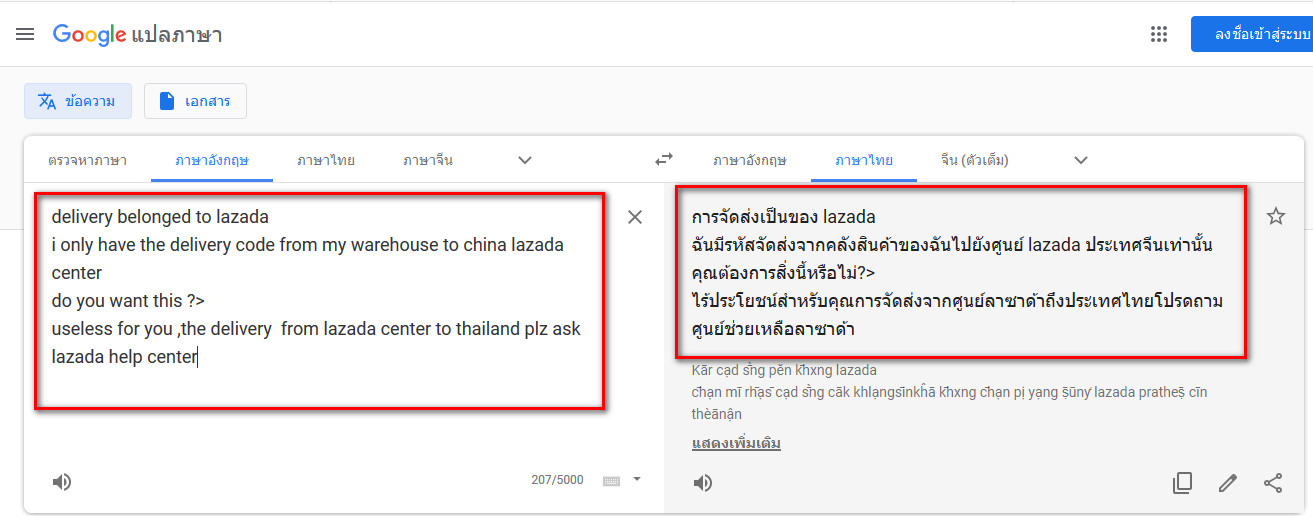Select ภาษาอังกฤษ as source language
This screenshot has width=1313, height=516.
pos(212,160)
